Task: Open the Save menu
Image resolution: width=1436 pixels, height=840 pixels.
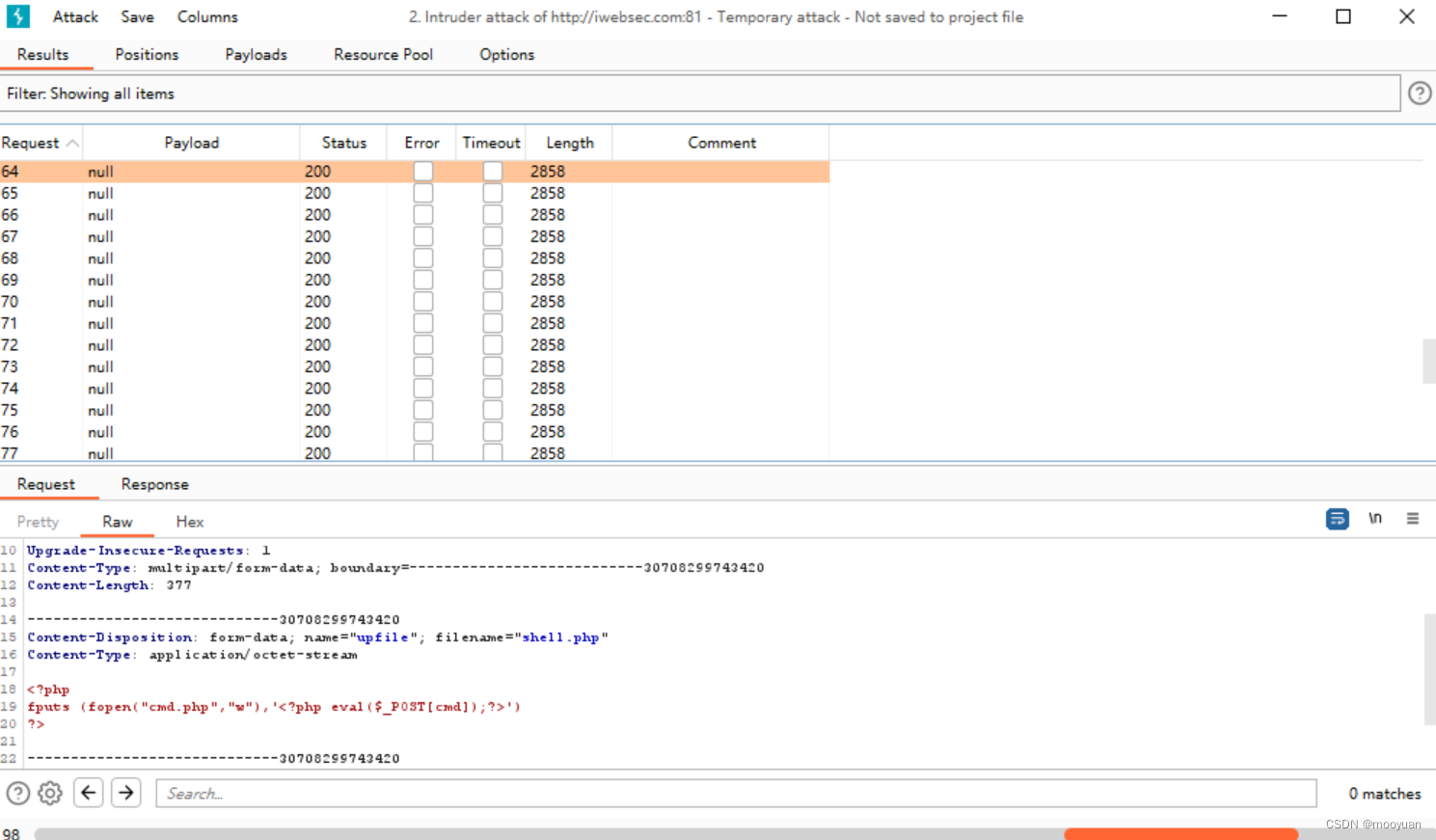Action: [137, 16]
